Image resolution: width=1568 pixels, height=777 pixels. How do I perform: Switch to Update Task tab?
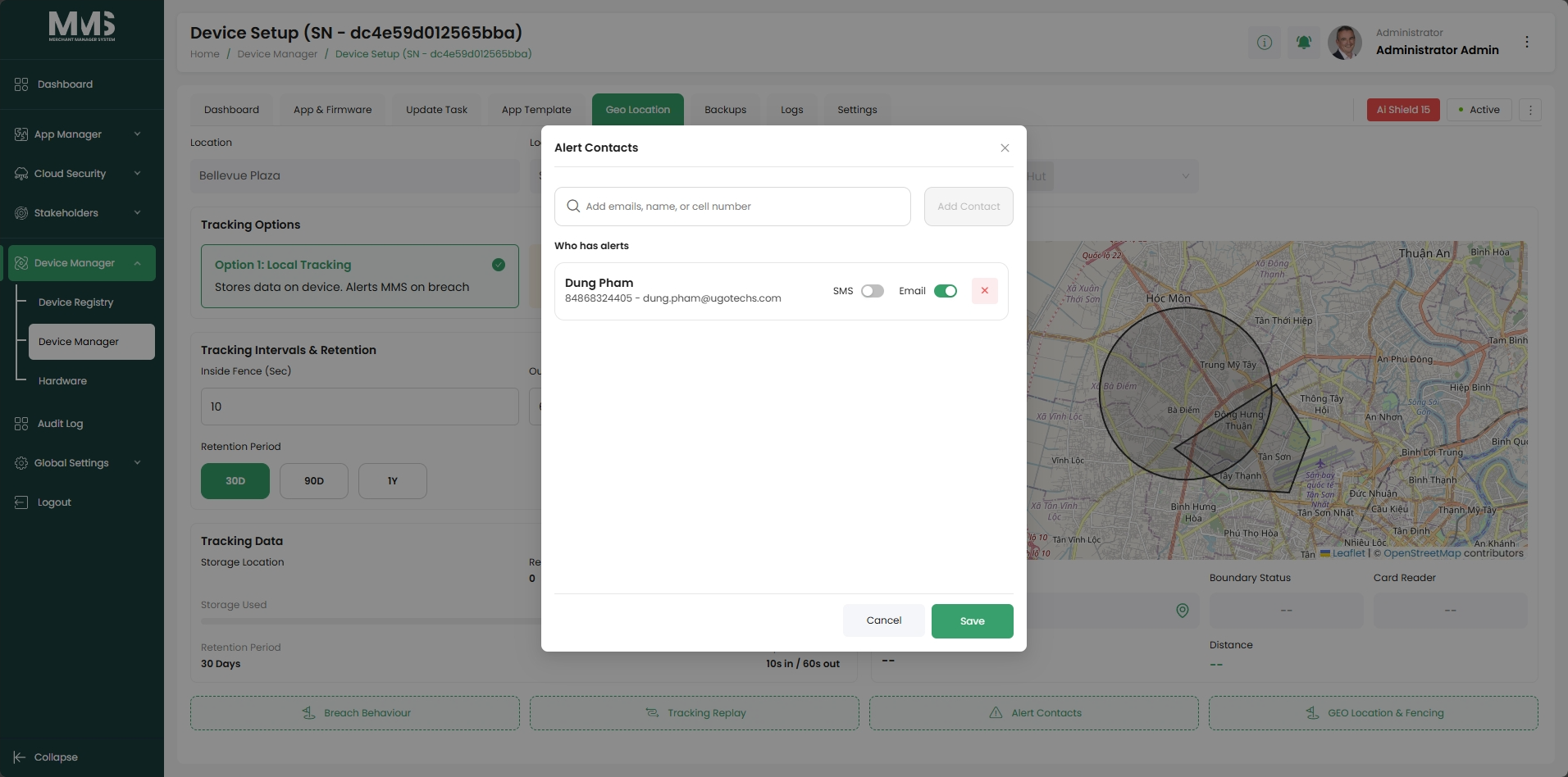(436, 110)
